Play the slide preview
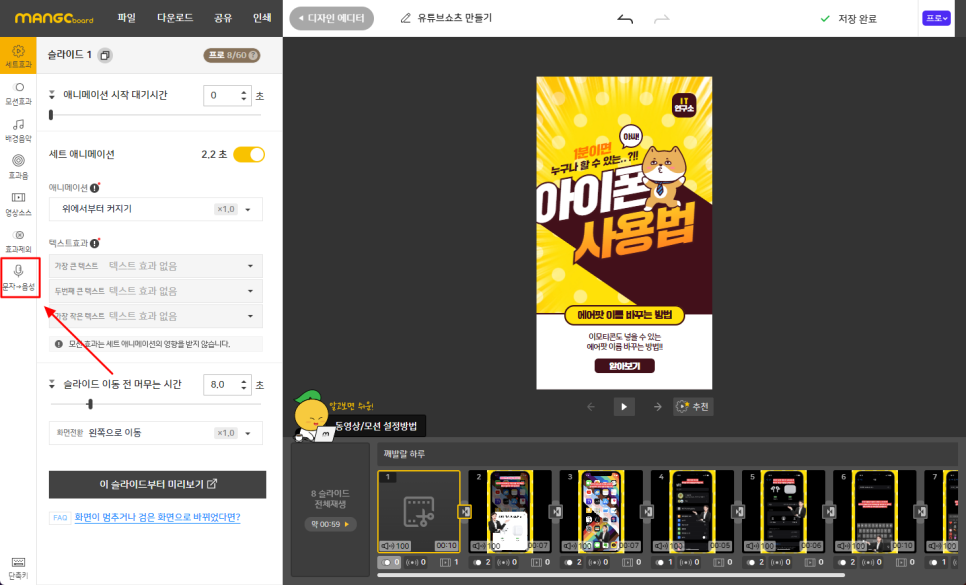 [x=624, y=406]
